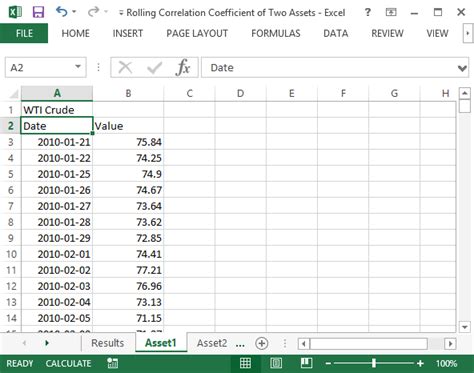The image size is (474, 373).
Task: Open the FILE tab
Action: click(24, 33)
